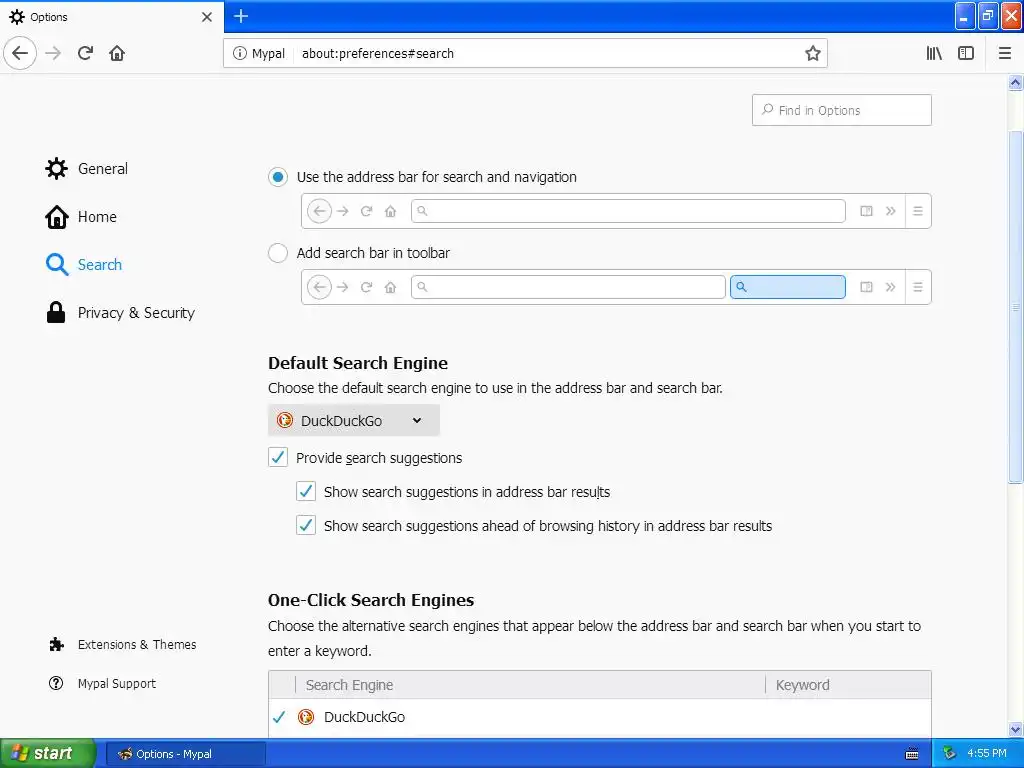The width and height of the screenshot is (1024, 768).
Task: Click the Home house icon in the sidebar
Action: pyautogui.click(x=56, y=217)
